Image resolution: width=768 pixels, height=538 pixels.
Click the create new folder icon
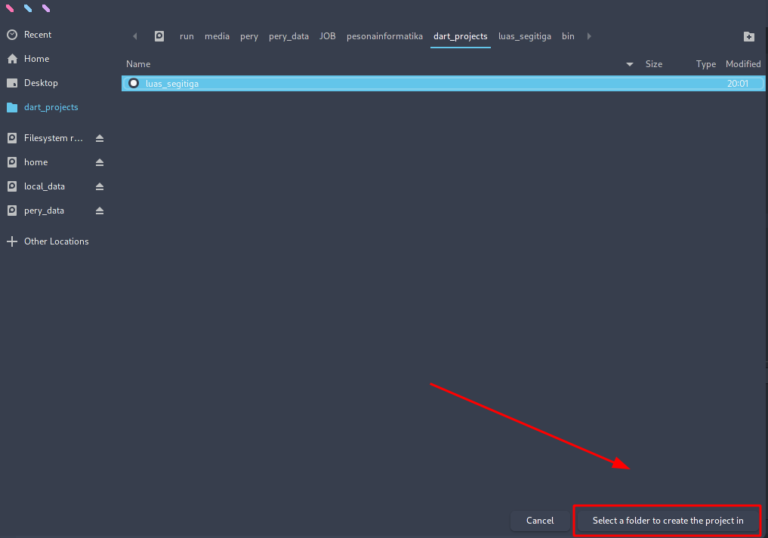tap(749, 36)
